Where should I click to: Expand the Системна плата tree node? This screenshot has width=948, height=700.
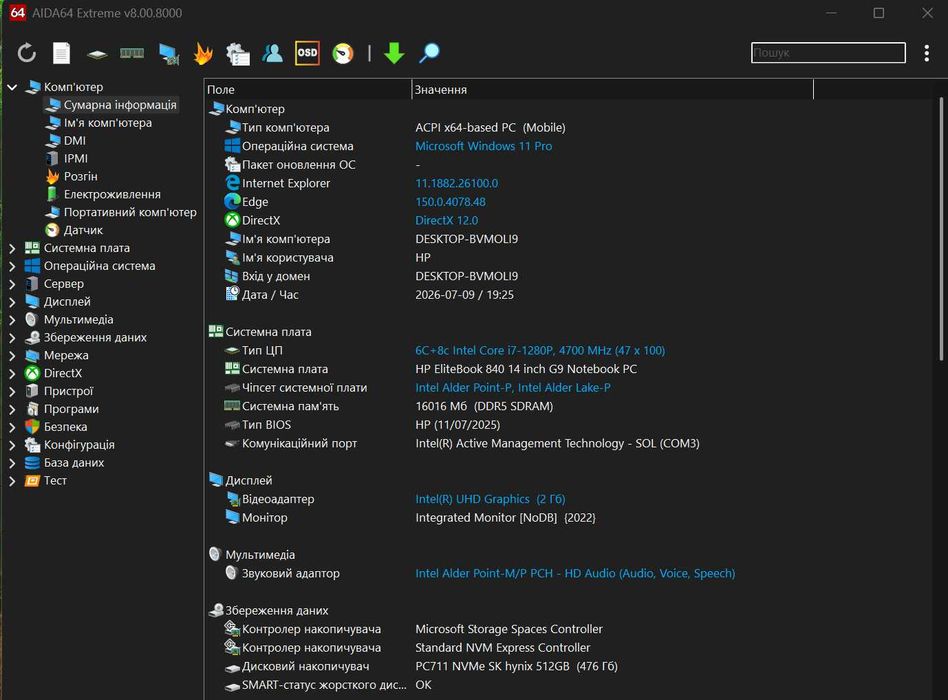[x=12, y=248]
